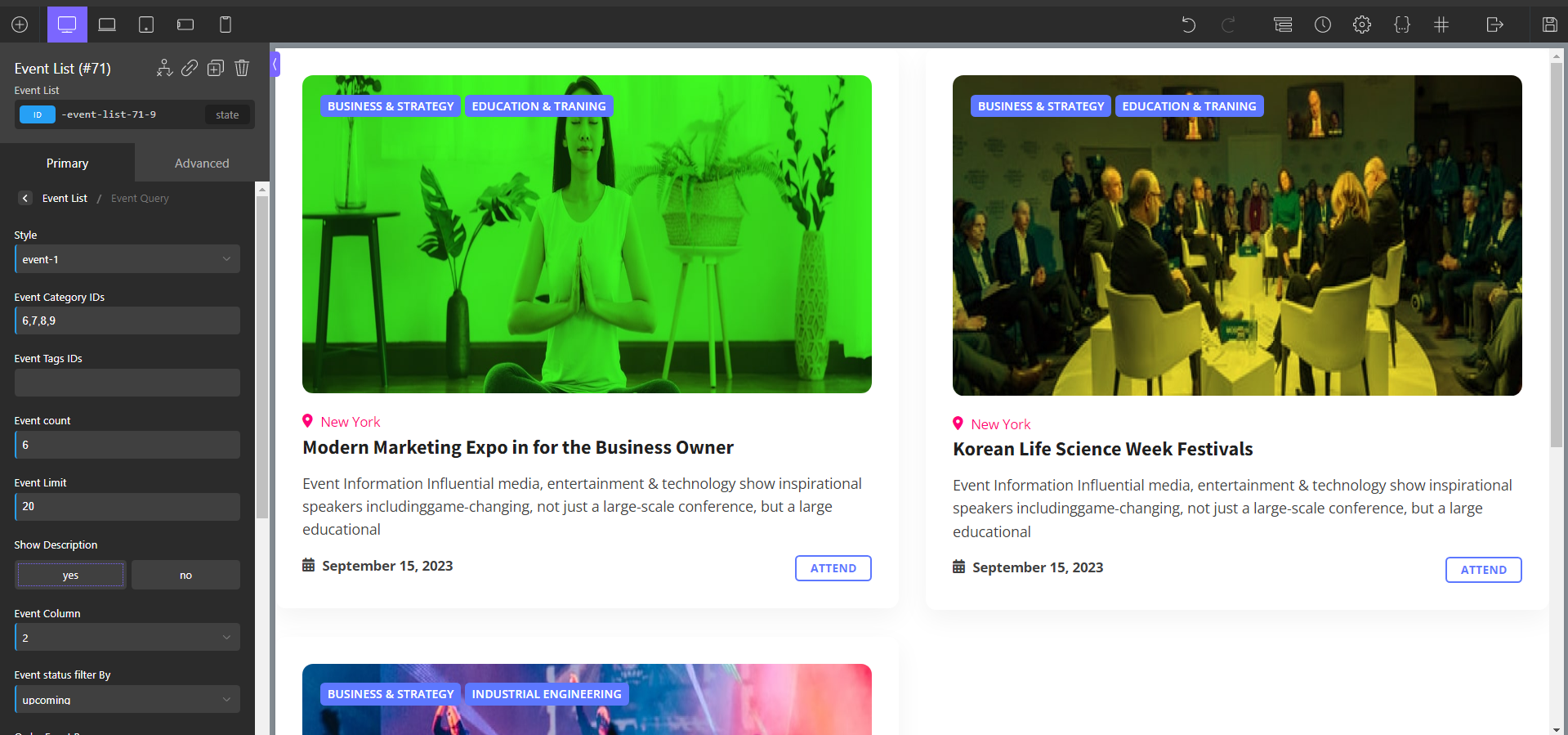
Task: Select the Primary tab
Action: [67, 163]
